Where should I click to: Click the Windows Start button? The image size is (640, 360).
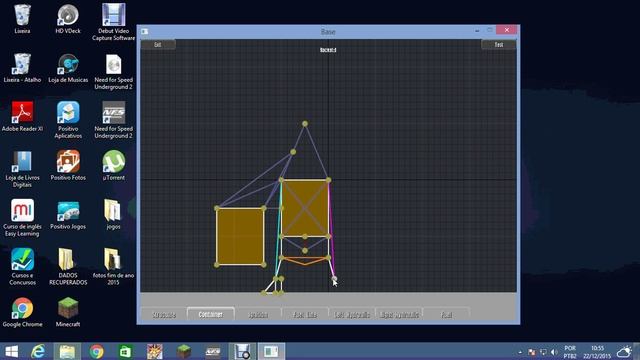11,351
